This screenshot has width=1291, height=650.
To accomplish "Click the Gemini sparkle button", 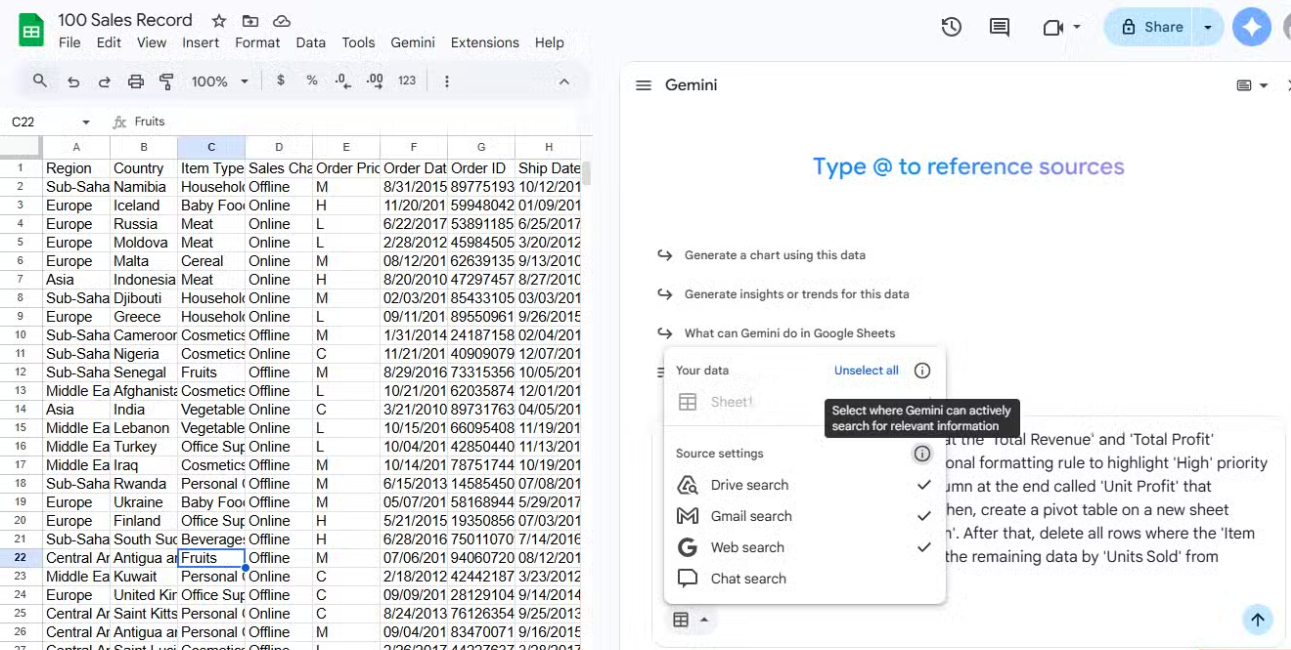I will point(1251,27).
